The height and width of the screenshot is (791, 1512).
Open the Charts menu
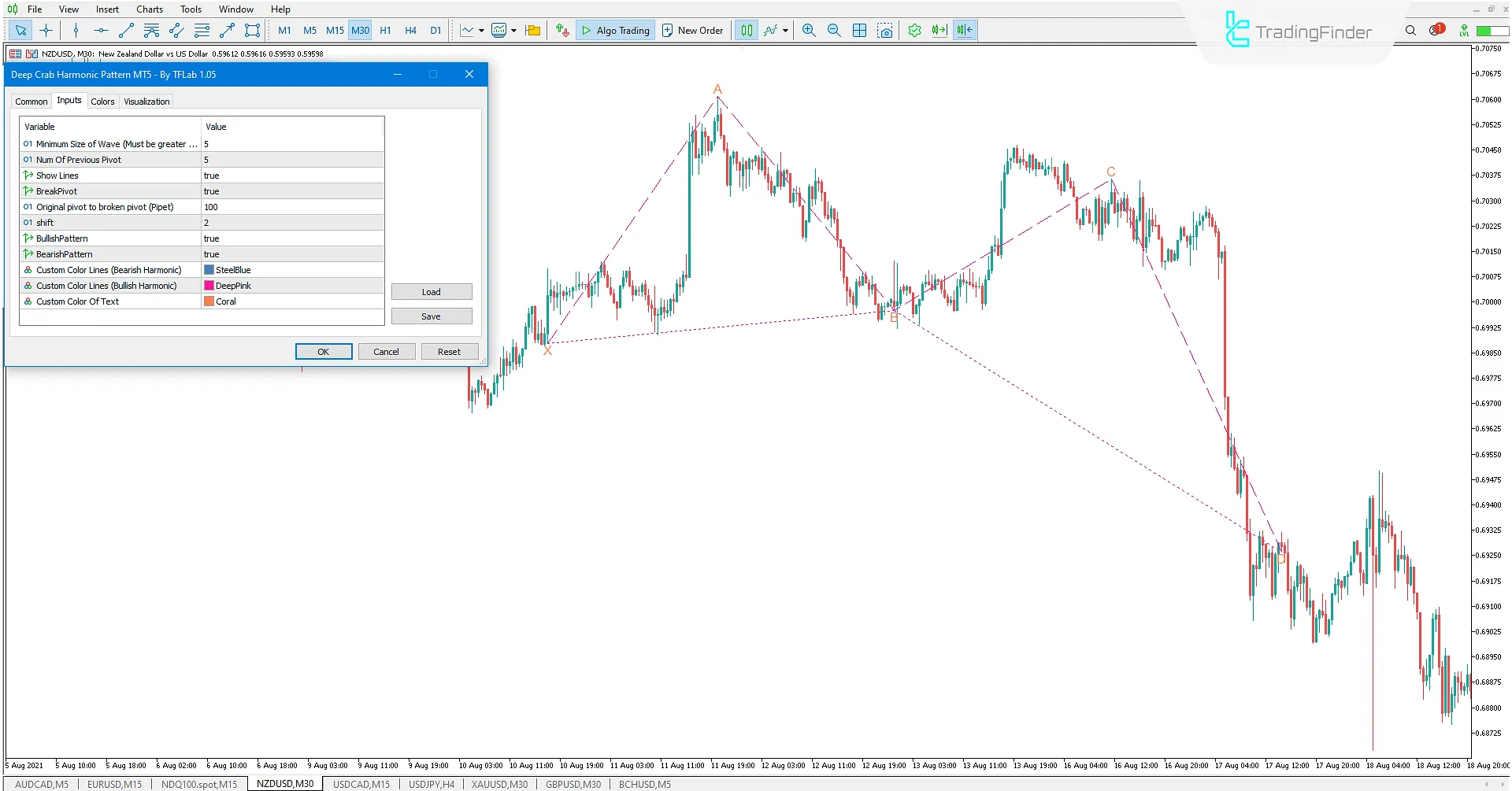point(149,9)
